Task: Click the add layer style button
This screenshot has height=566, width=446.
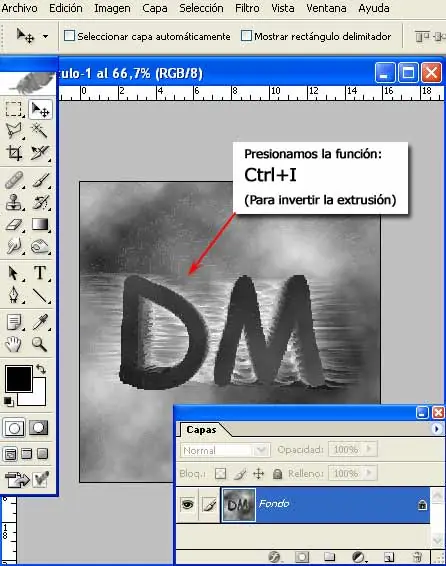Action: (x=275, y=557)
